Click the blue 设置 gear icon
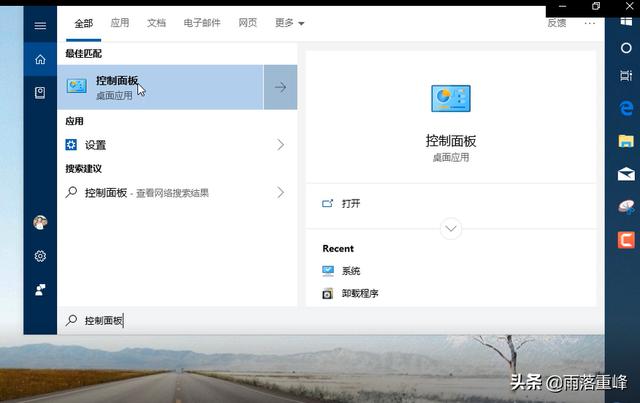Screen dimensions: 640x403 (71, 145)
